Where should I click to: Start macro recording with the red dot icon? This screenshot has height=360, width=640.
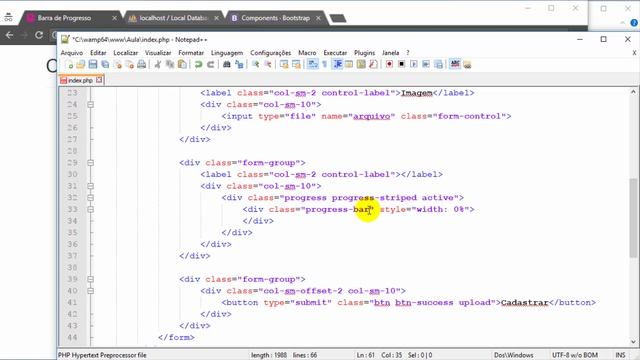[389, 64]
